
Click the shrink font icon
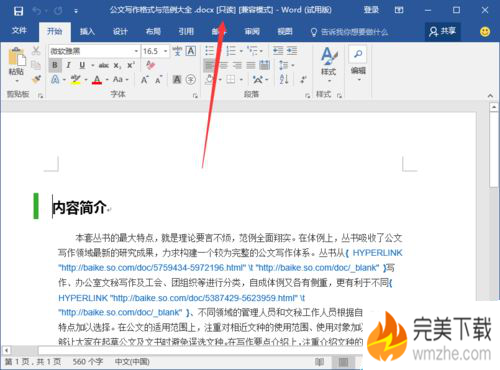(158, 80)
